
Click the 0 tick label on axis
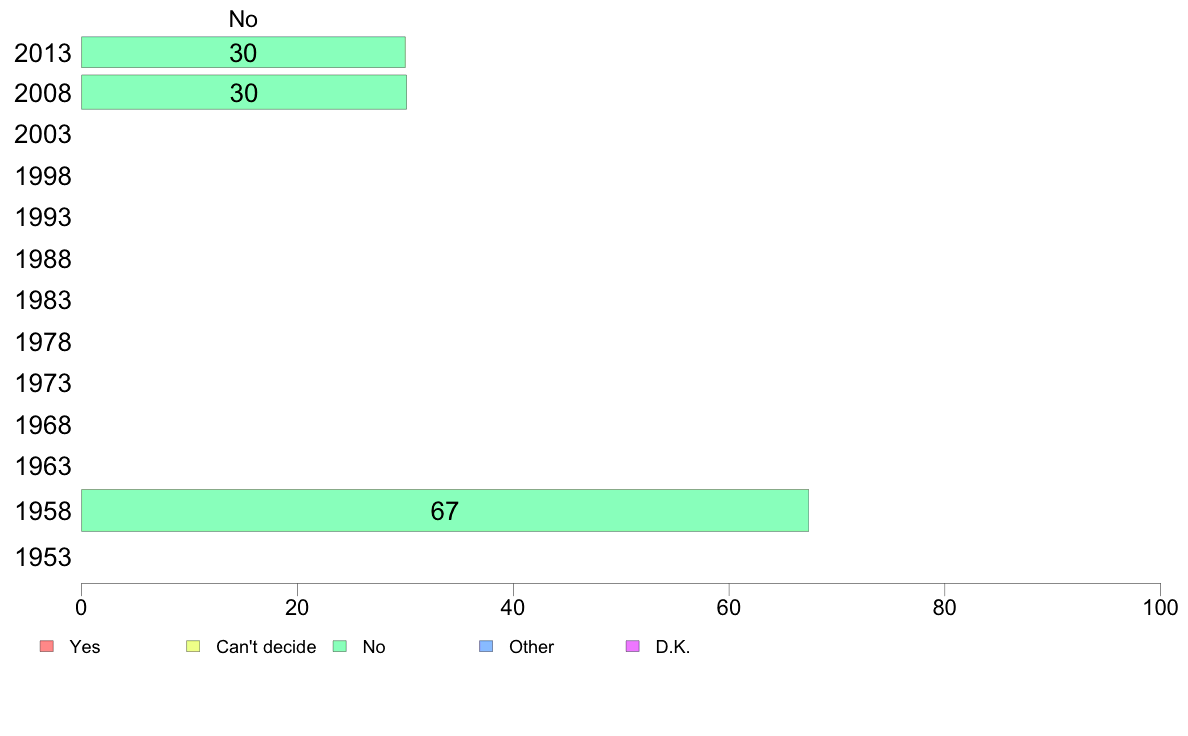point(81,608)
